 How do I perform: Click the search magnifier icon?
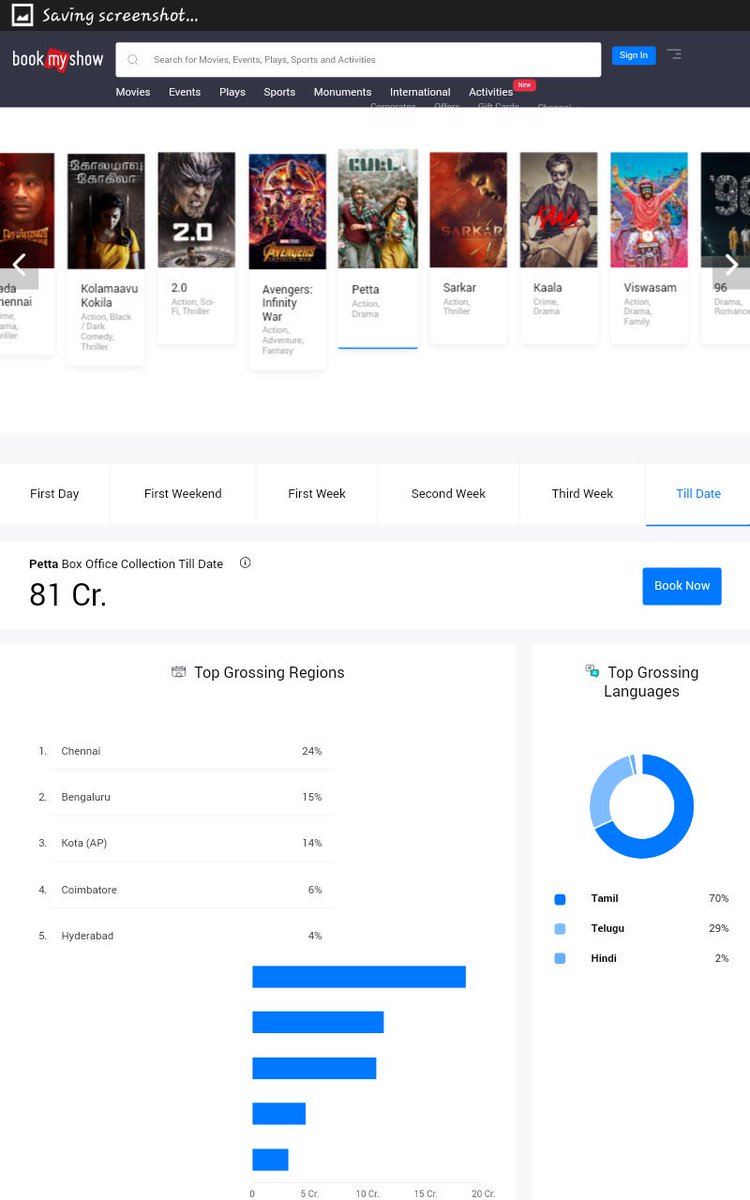(x=133, y=60)
